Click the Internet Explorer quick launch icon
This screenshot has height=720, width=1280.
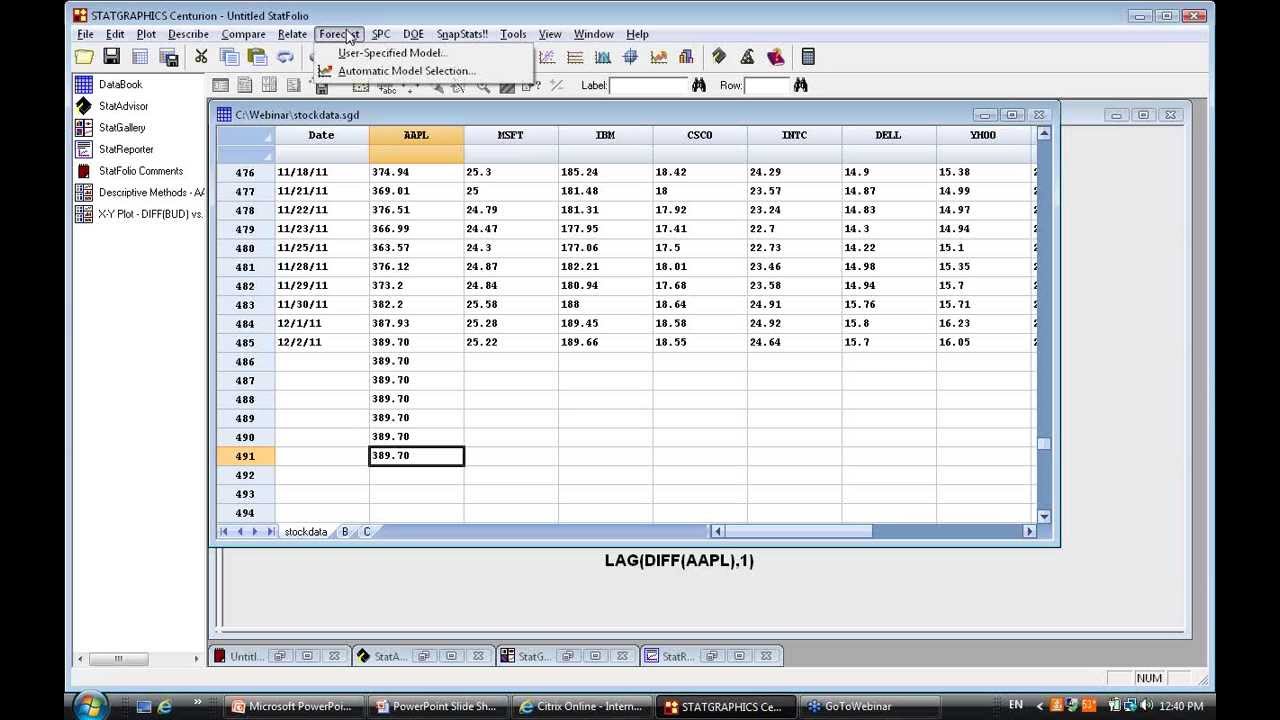(165, 706)
